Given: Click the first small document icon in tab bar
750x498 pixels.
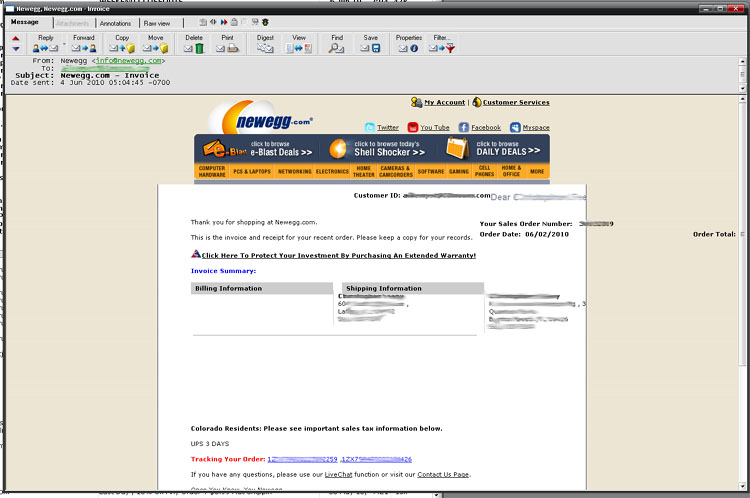Looking at the screenshot, I should 203,22.
